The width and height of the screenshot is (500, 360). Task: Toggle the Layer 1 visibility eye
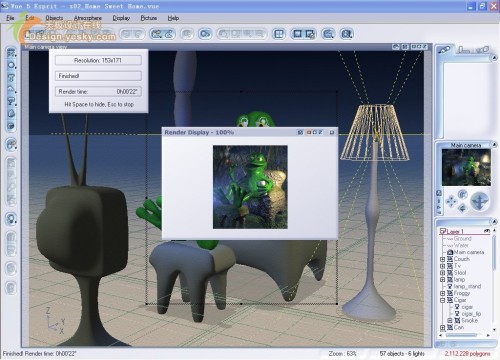tap(486, 231)
